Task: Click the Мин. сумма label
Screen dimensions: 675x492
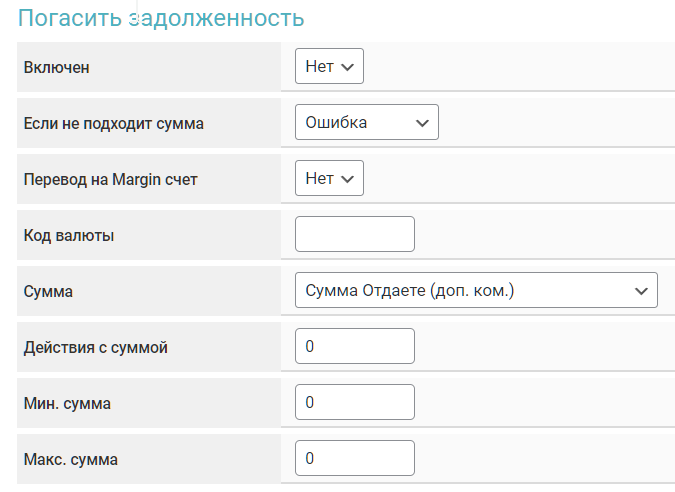Action: tap(67, 404)
